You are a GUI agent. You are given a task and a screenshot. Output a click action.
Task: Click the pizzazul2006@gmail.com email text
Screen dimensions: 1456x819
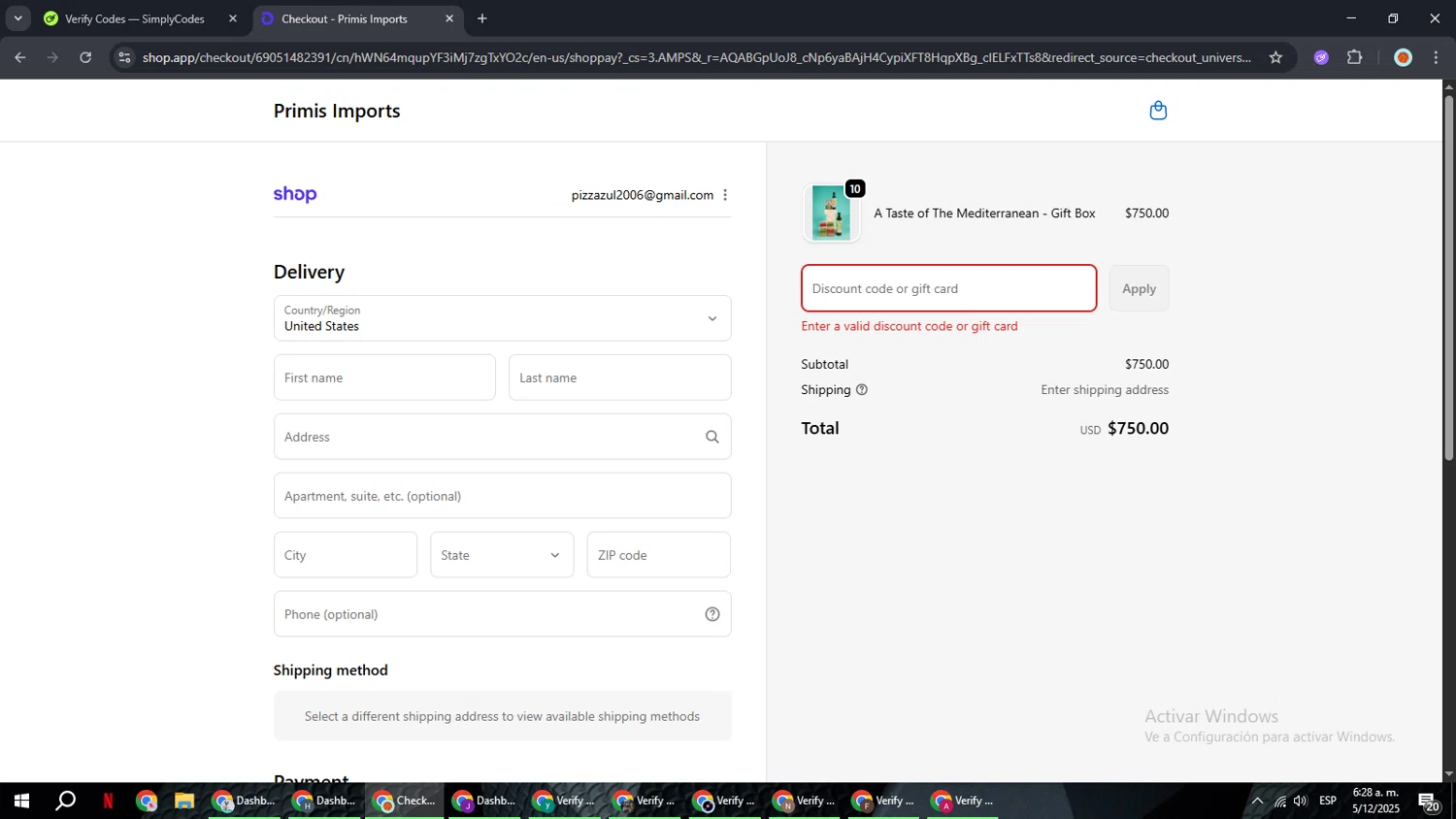click(x=642, y=195)
